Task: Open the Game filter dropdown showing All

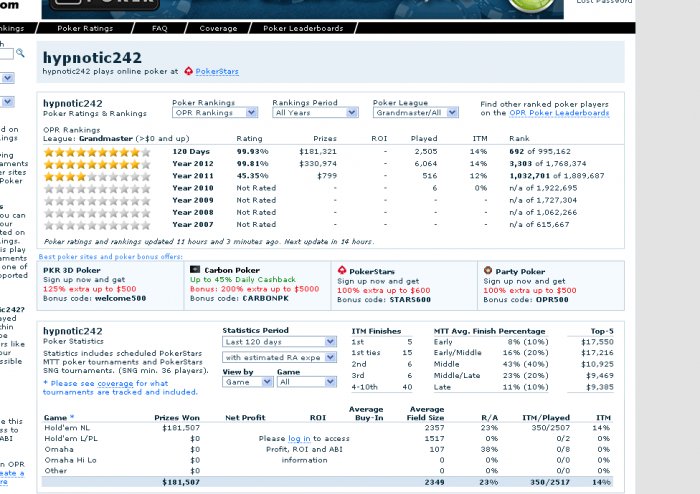Action: tap(306, 382)
